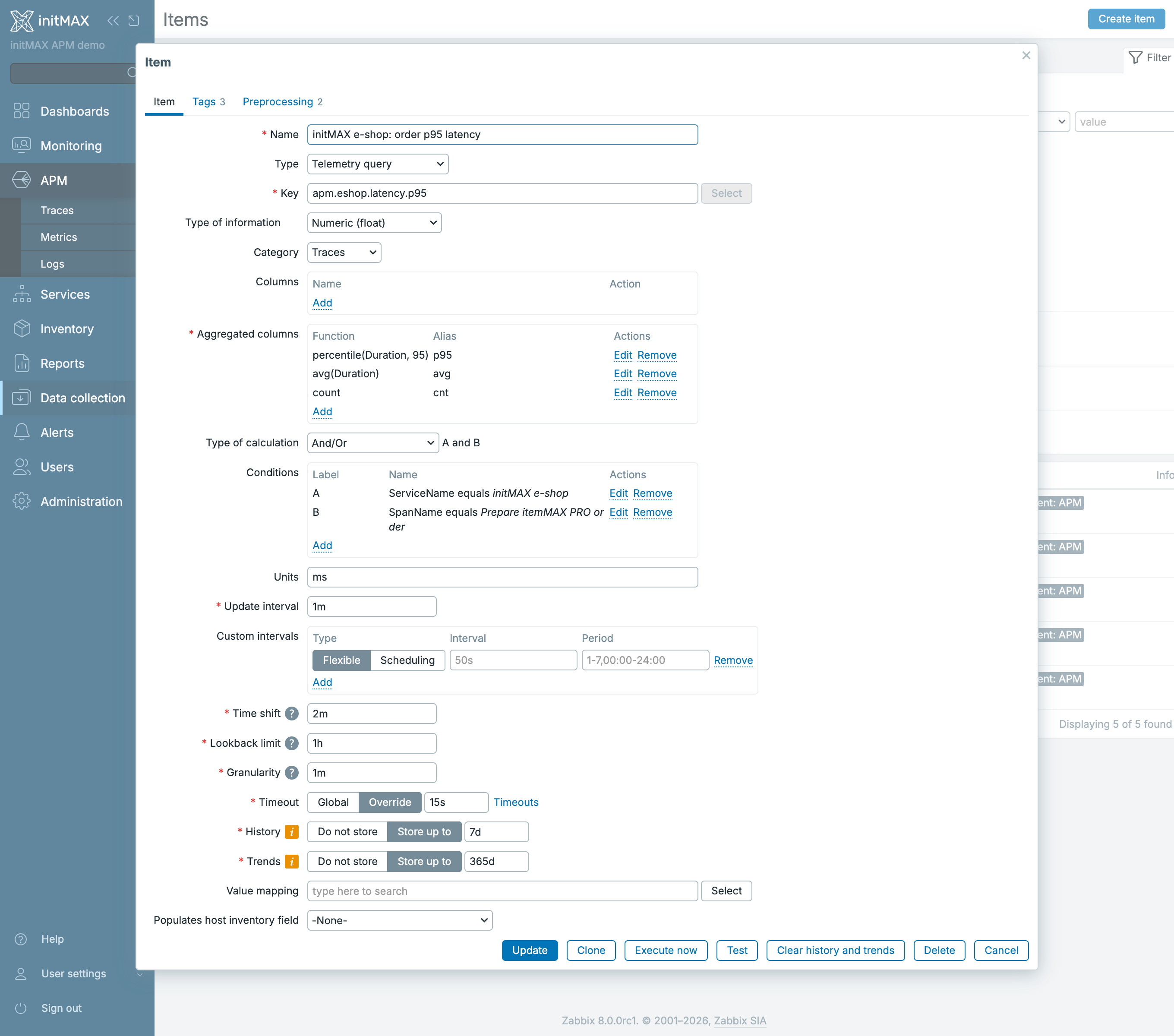Open the Type dropdown (Telemetry query)
Screen dimensions: 1174x1036
pos(378,164)
